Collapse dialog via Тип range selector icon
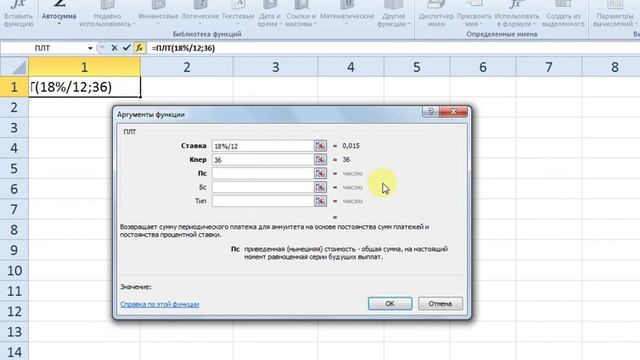The width and height of the screenshot is (640, 360). point(320,201)
